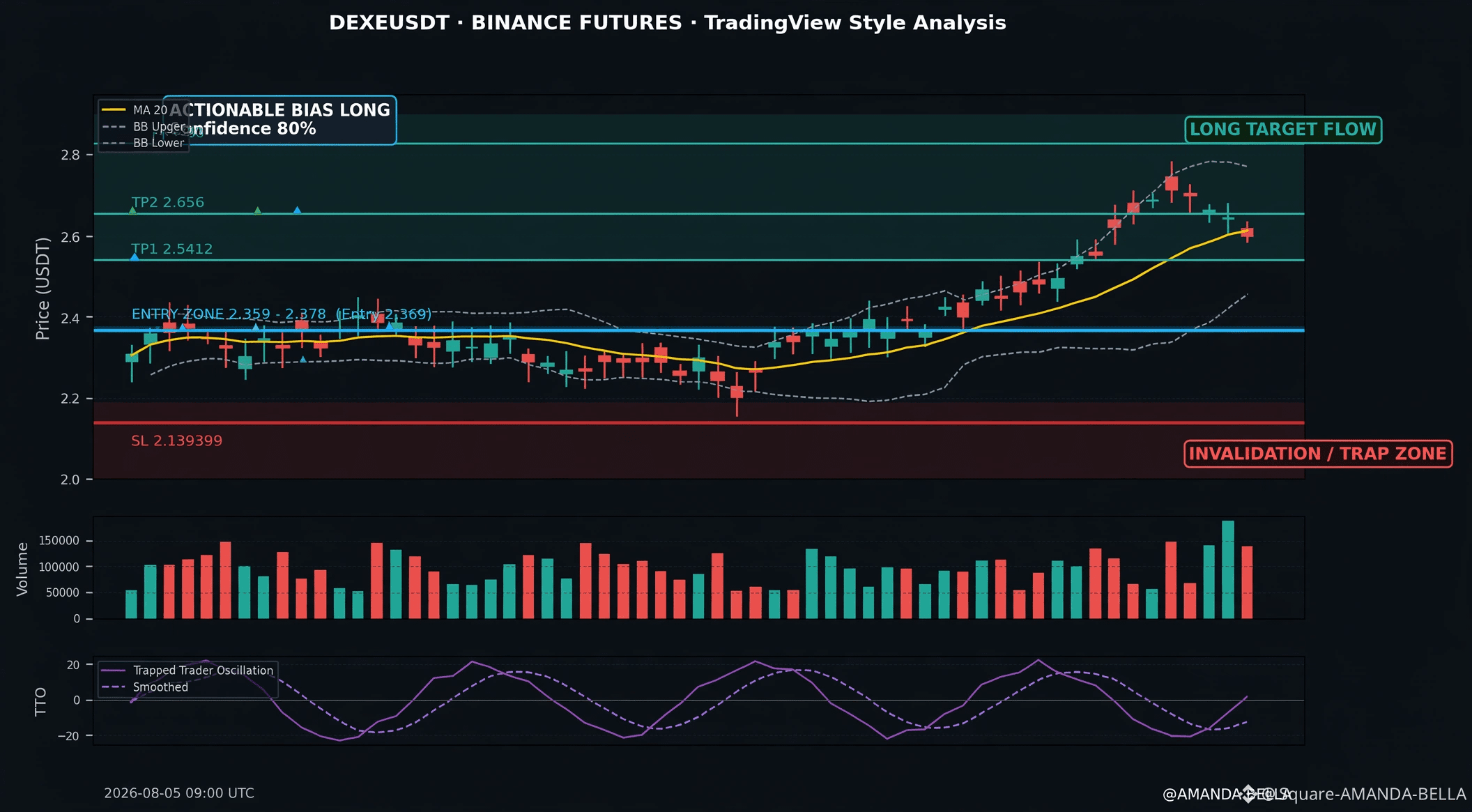
Task: Click the blue triangle marker on TP2 line
Action: (297, 210)
